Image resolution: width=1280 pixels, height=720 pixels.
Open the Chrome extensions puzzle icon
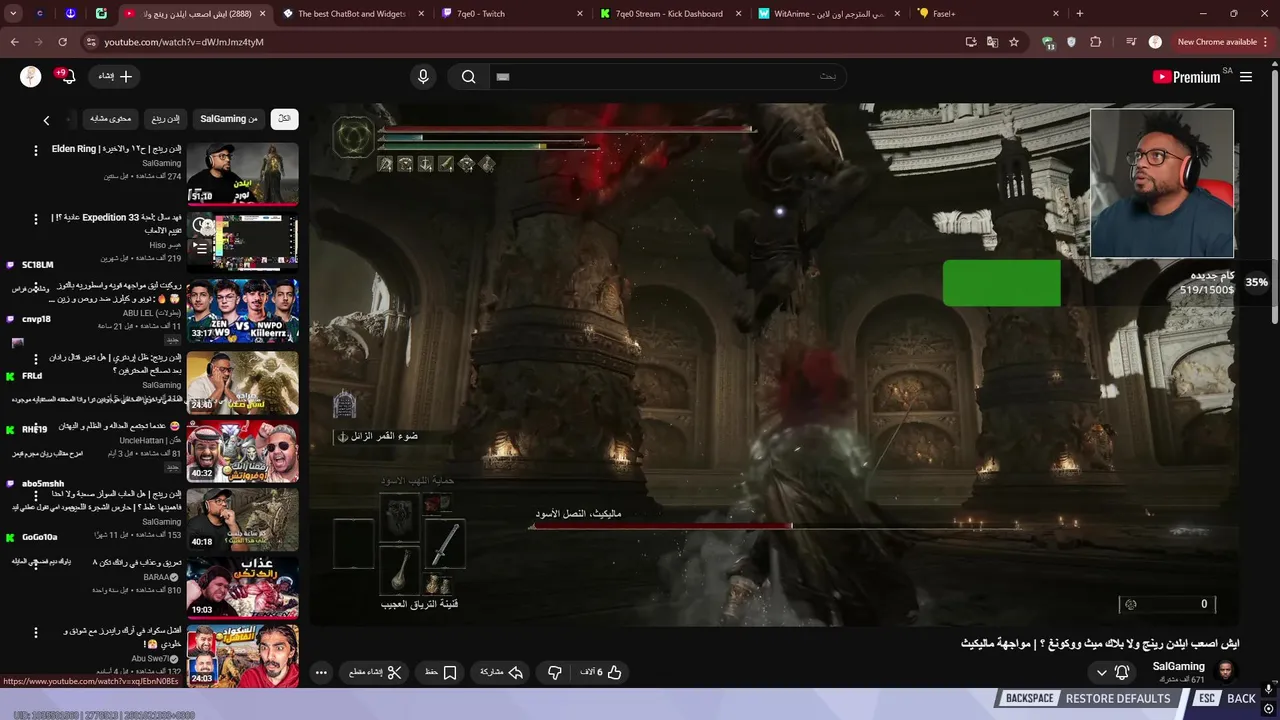[1096, 42]
